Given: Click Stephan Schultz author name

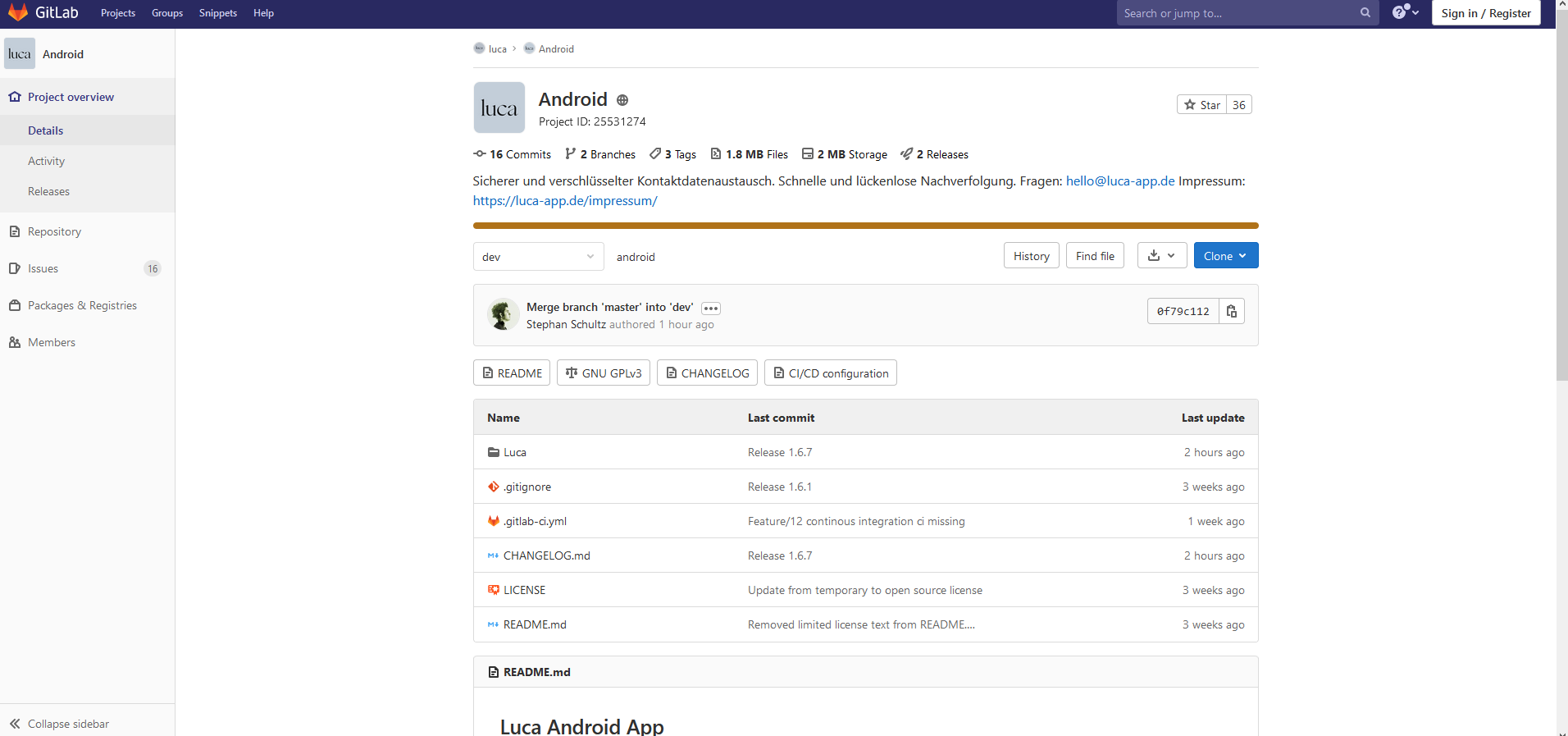Looking at the screenshot, I should [566, 324].
